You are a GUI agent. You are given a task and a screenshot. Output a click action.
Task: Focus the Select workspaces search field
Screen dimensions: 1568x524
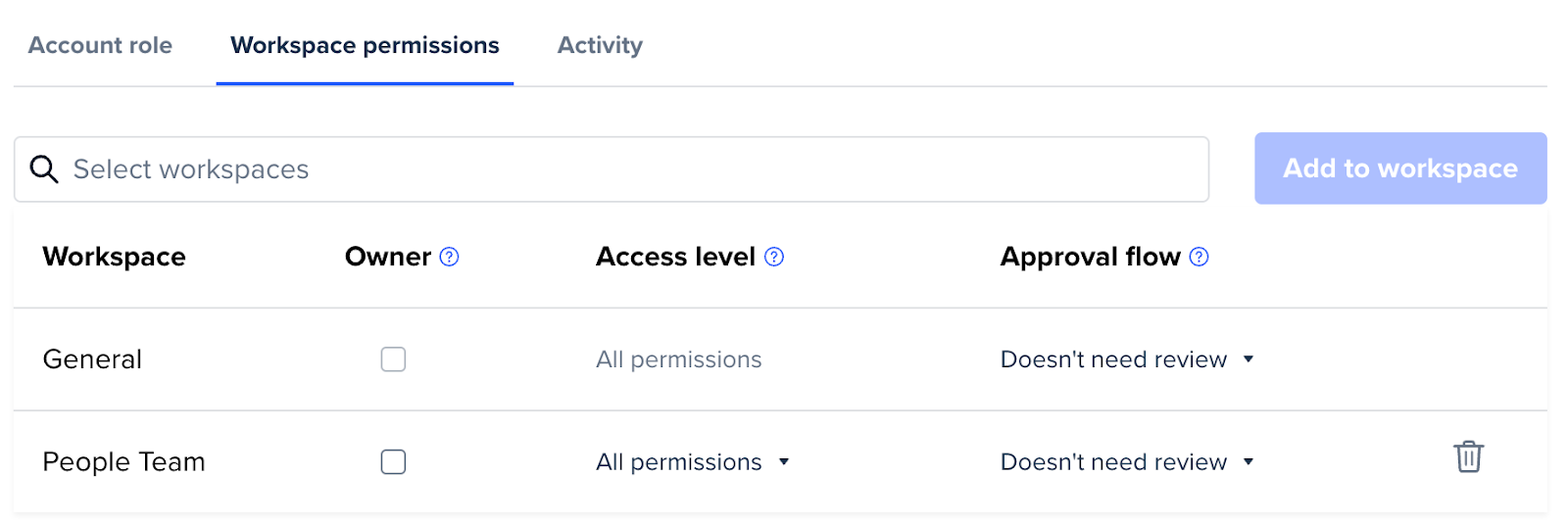pos(612,169)
